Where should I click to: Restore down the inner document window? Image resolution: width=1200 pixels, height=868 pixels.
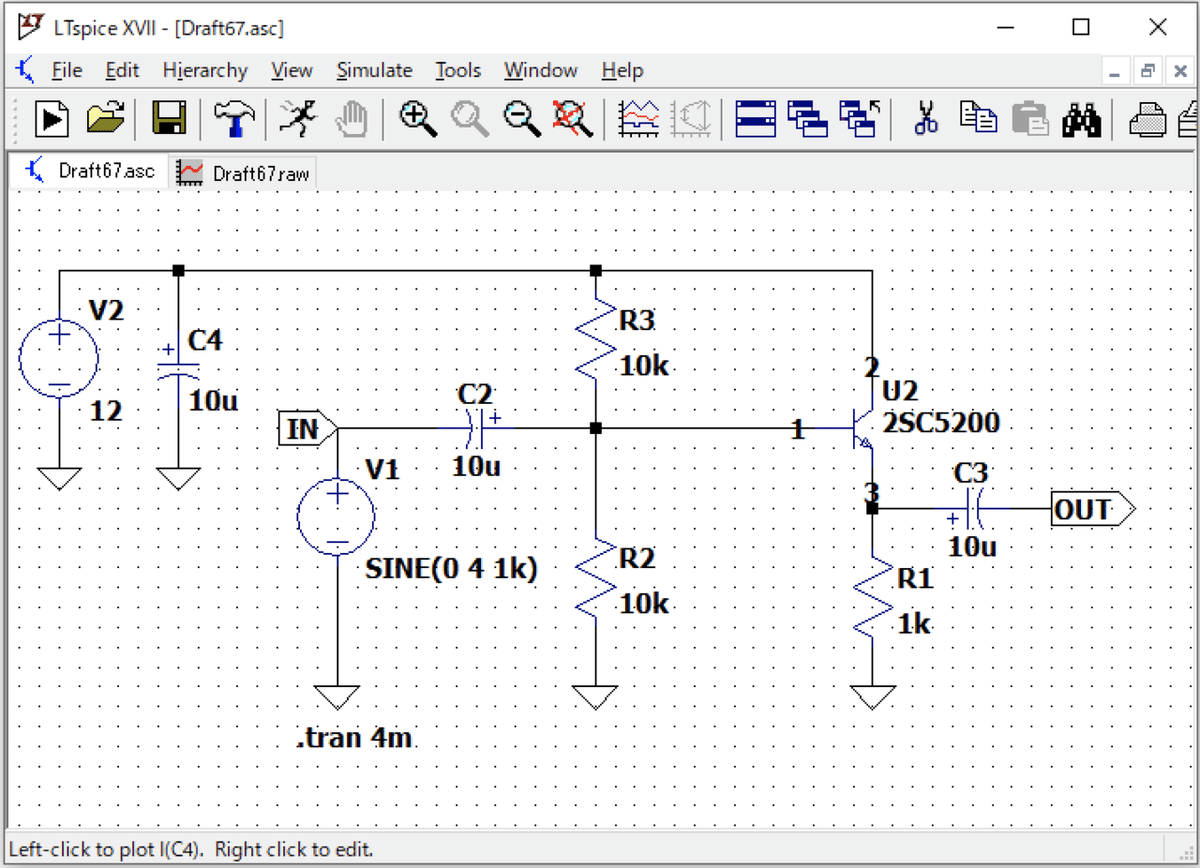coord(1148,71)
